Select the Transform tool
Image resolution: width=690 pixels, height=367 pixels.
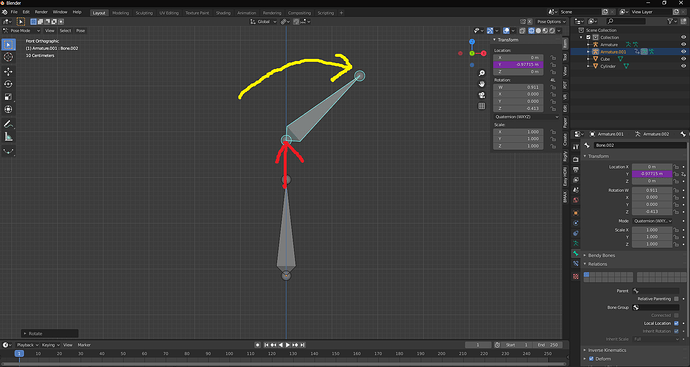coord(8,109)
